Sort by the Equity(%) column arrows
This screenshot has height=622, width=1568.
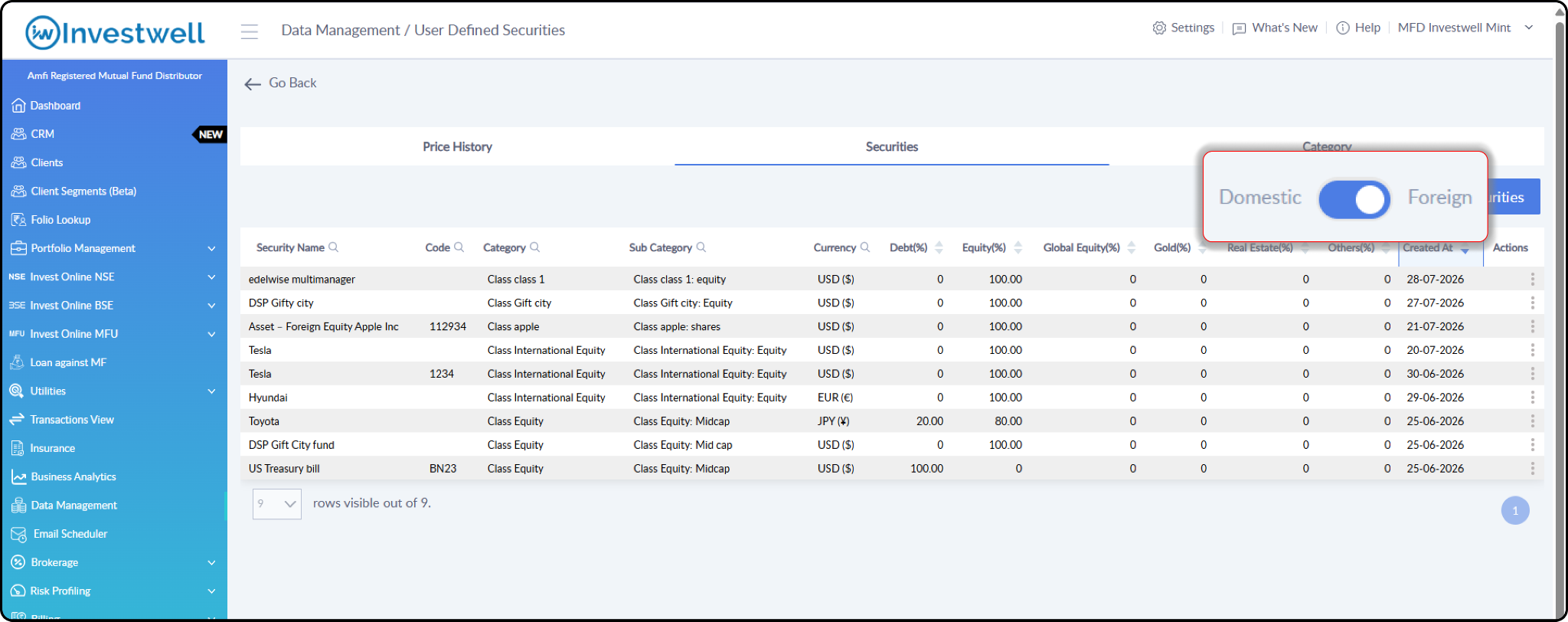click(x=1018, y=247)
